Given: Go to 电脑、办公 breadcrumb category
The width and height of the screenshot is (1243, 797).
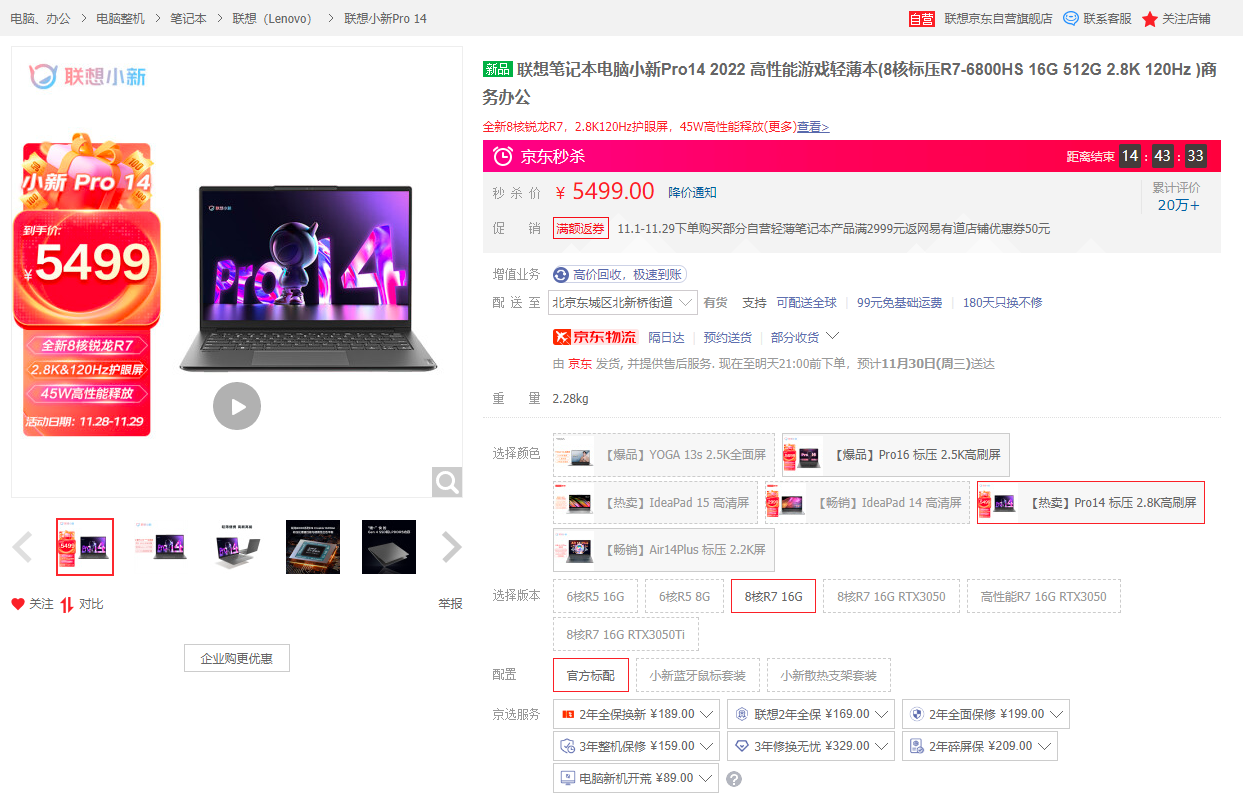Looking at the screenshot, I should coord(40,18).
